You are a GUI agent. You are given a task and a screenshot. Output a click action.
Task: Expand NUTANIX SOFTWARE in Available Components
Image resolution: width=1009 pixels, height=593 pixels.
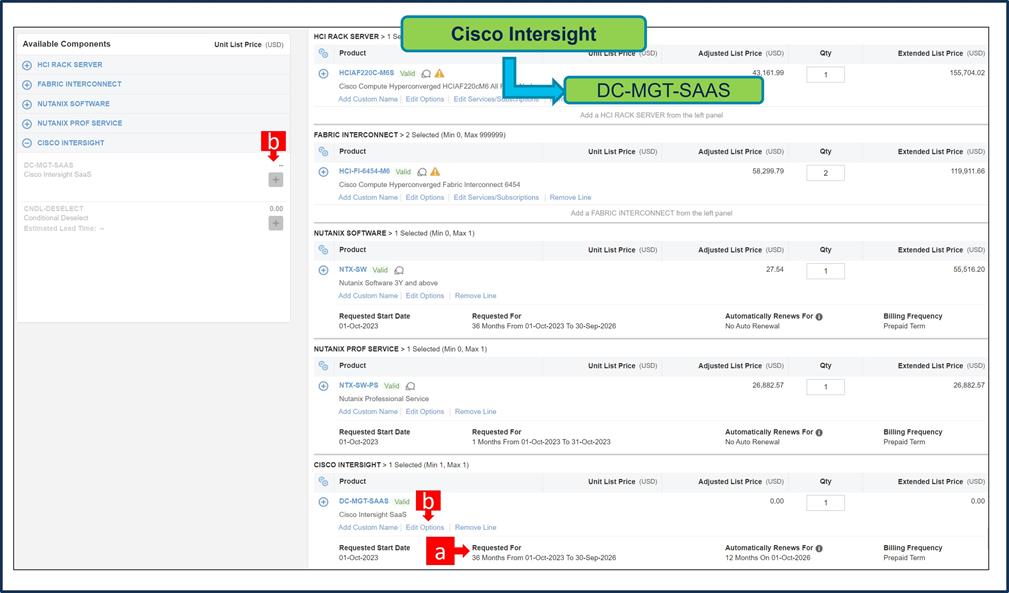27,104
